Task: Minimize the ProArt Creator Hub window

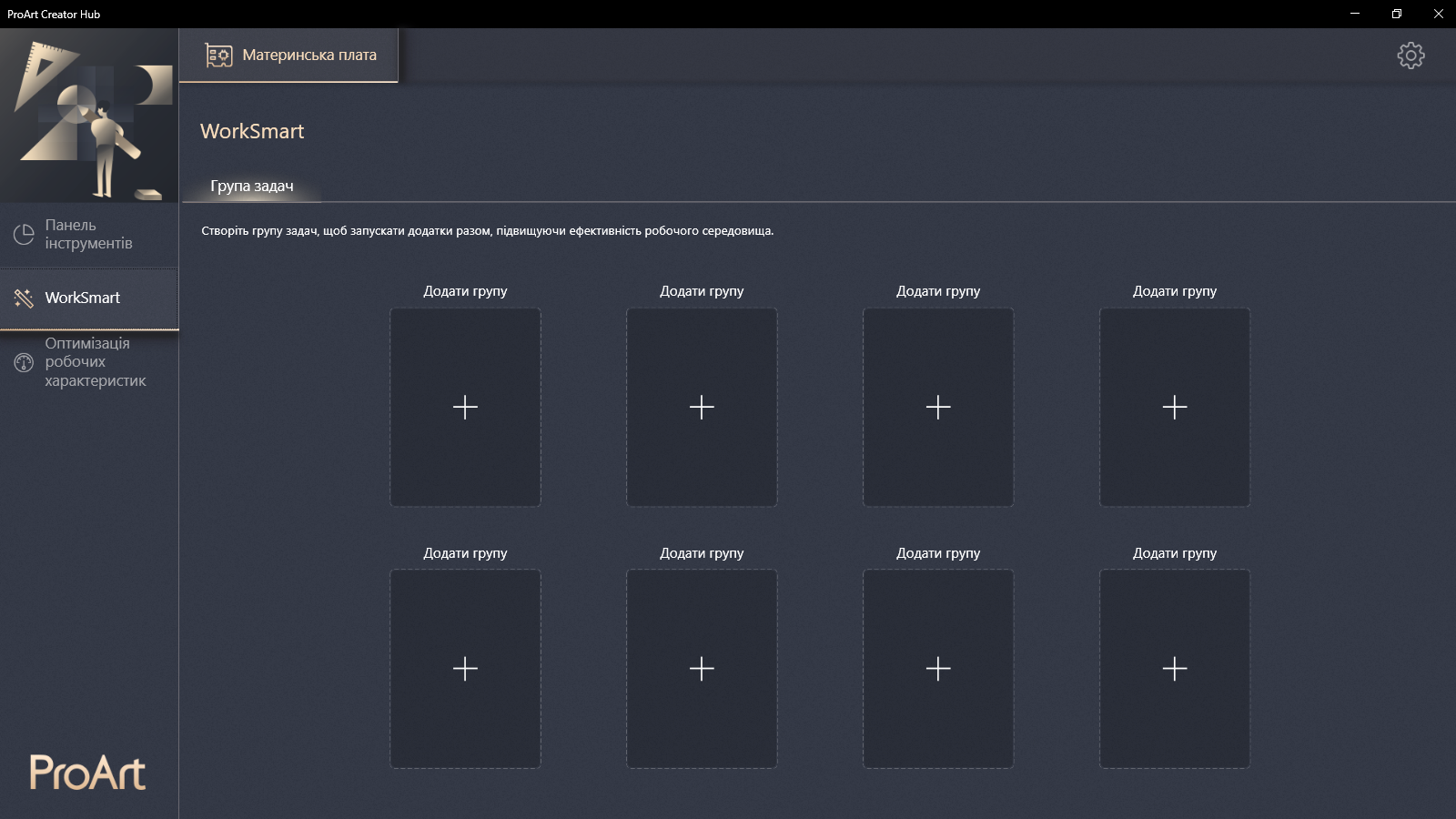Action: click(1355, 14)
